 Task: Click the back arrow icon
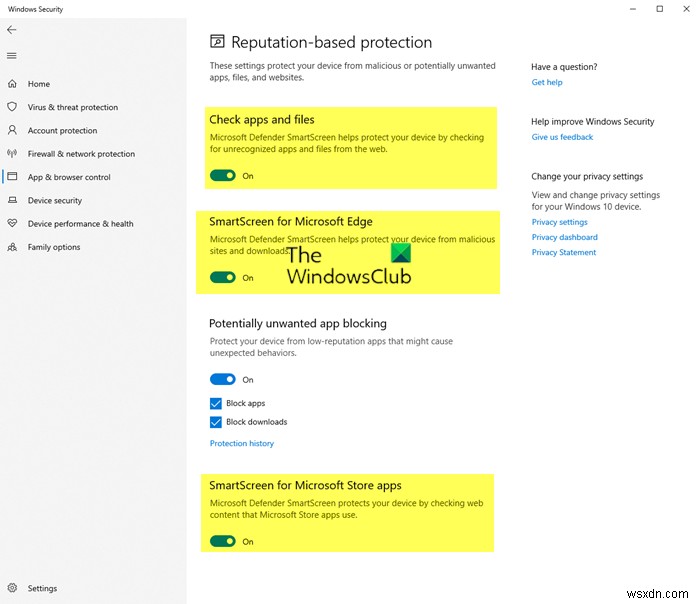click(12, 30)
